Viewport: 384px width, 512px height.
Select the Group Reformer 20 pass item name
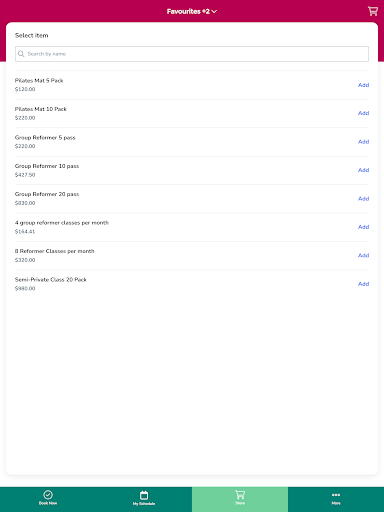47,194
